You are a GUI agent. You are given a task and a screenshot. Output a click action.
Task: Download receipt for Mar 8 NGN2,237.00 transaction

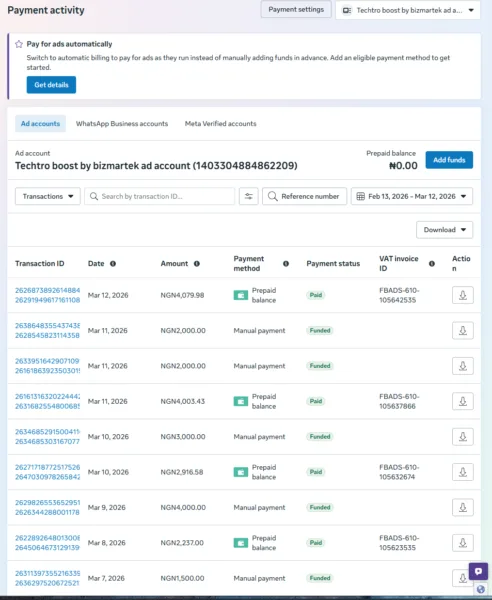point(463,543)
